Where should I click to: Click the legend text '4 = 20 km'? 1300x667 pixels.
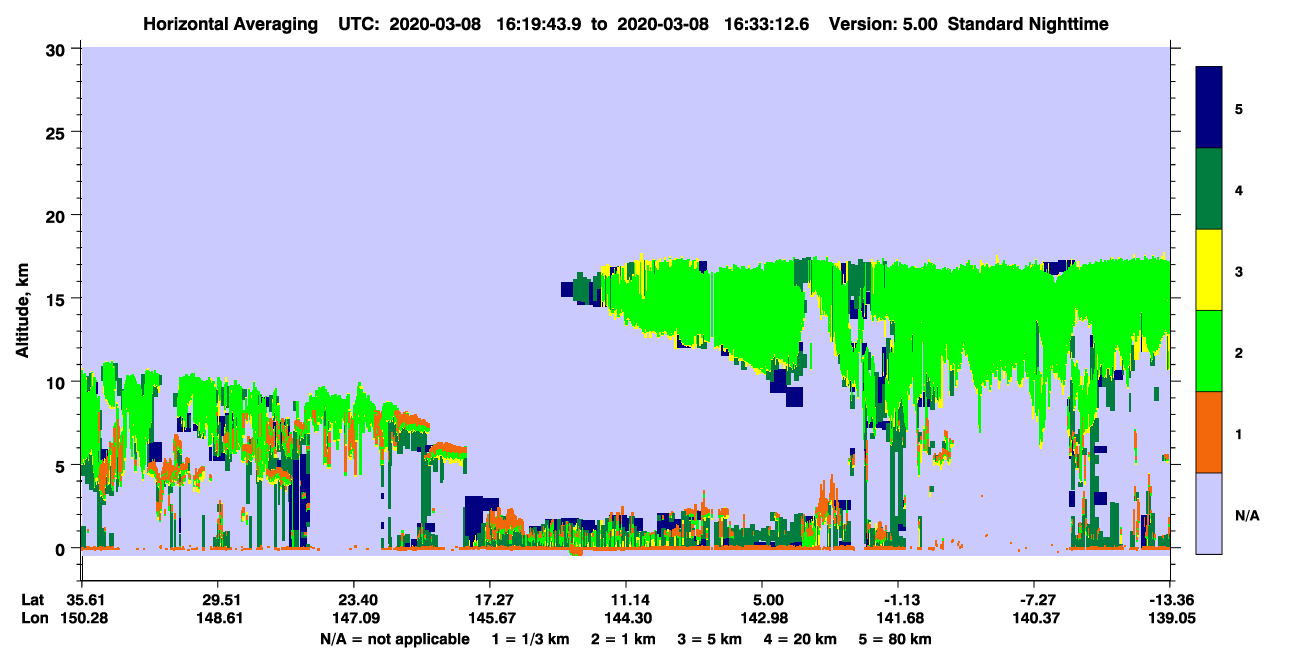coord(801,639)
